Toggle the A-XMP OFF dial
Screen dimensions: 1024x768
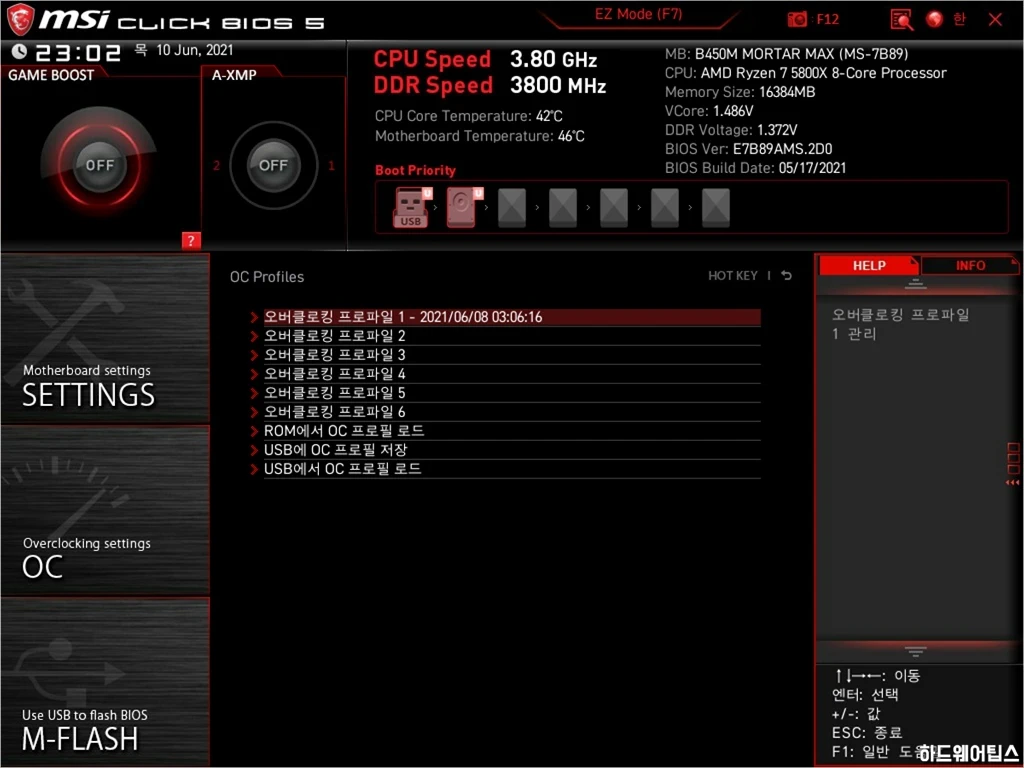[273, 165]
